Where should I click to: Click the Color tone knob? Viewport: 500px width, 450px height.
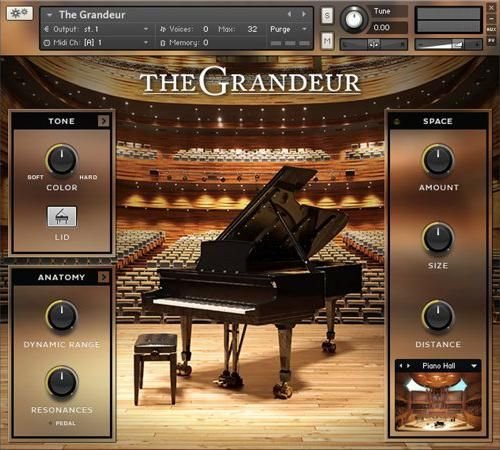(x=62, y=160)
